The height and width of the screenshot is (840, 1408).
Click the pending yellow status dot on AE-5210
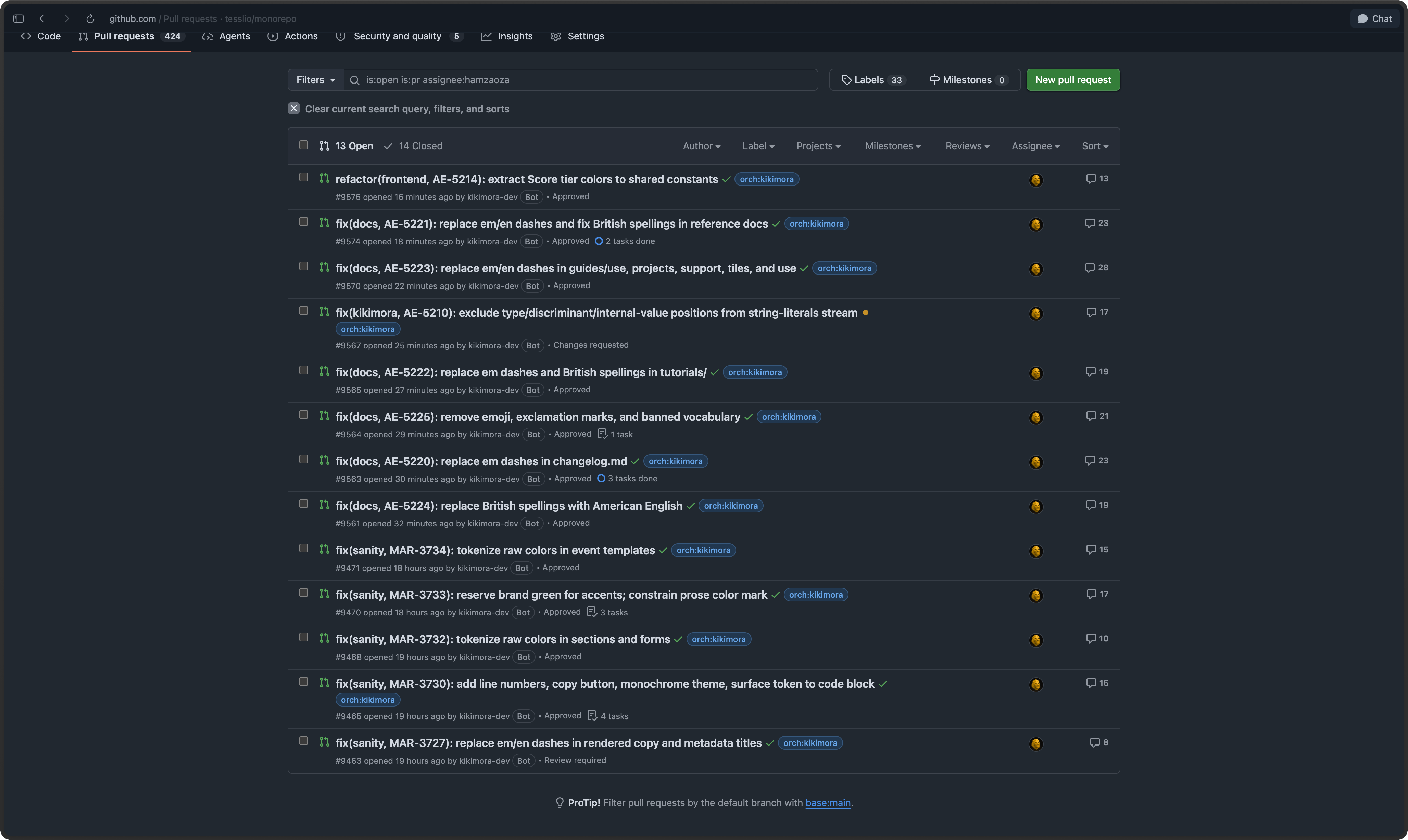[x=865, y=313]
